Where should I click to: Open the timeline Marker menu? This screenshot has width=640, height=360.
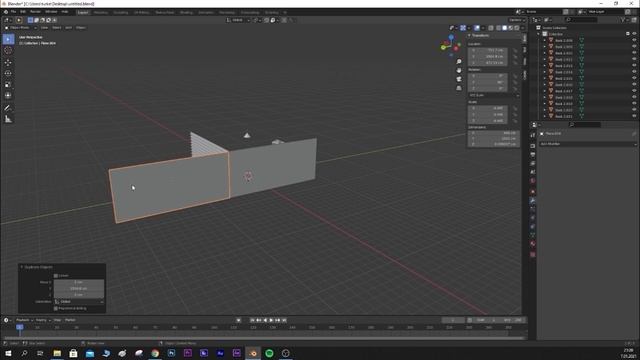(x=70, y=320)
